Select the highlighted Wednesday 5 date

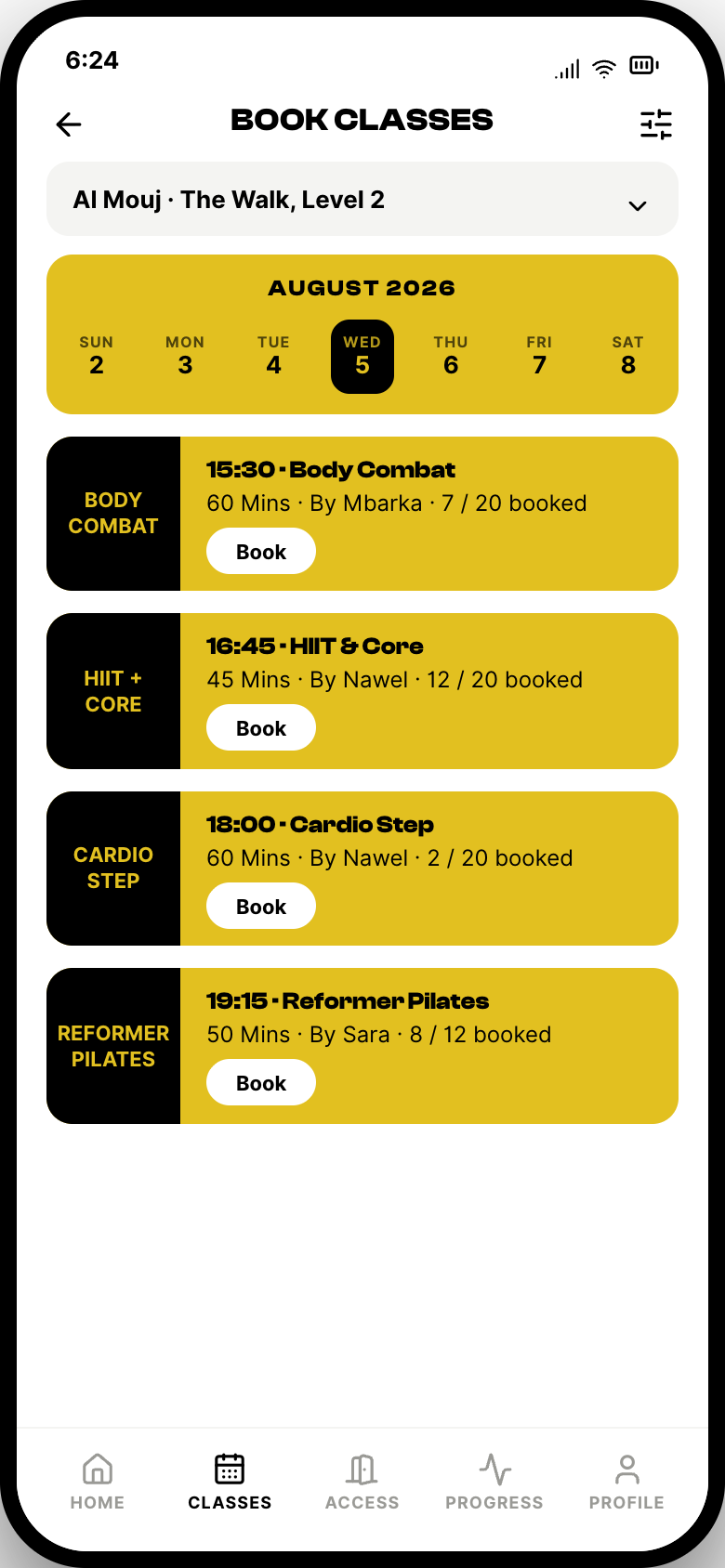click(x=362, y=357)
